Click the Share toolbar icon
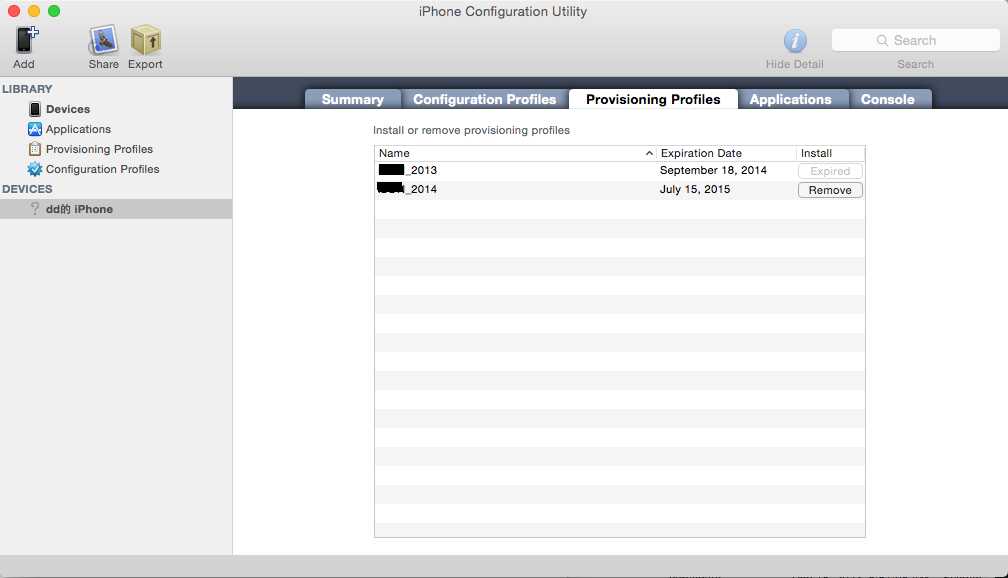The height and width of the screenshot is (578, 1008). click(x=104, y=41)
